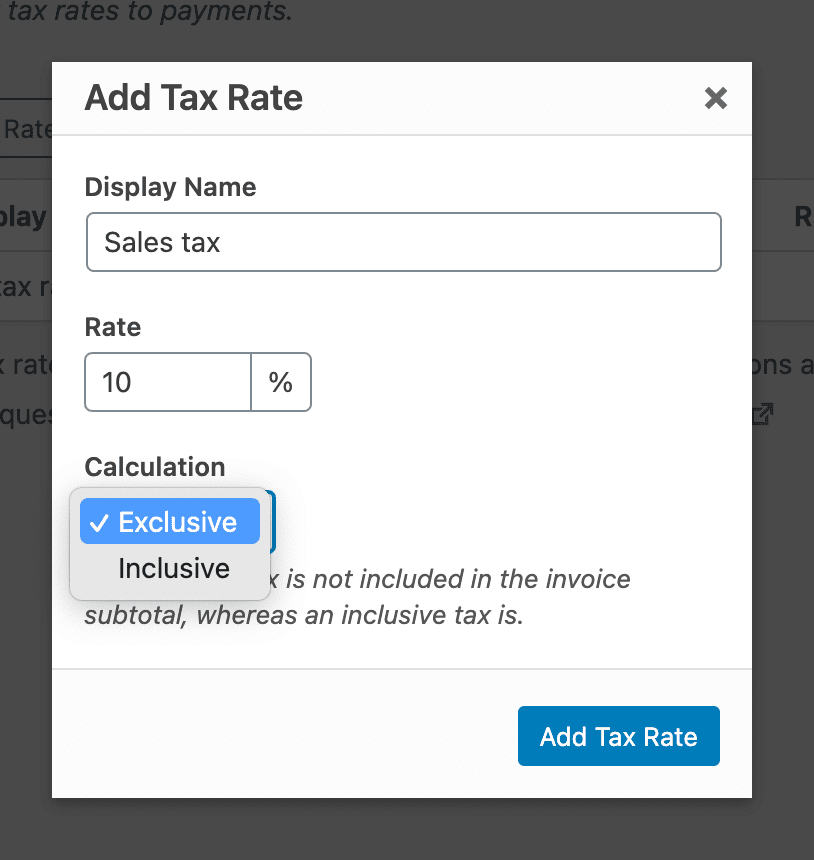Close the Add Tax Rate dialog
Image resolution: width=814 pixels, height=860 pixels.
pos(715,98)
